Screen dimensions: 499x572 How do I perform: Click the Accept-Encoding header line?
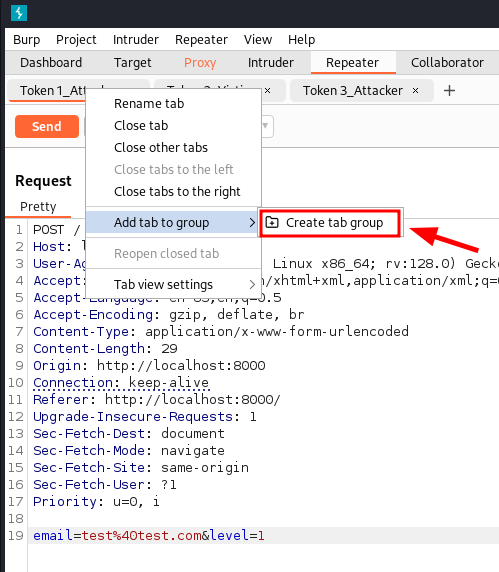tap(169, 314)
